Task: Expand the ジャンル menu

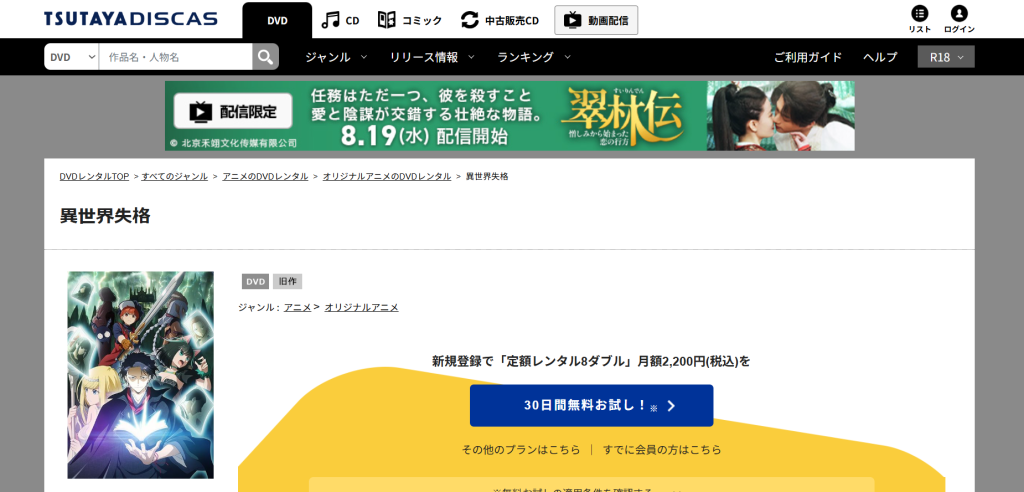Action: pos(336,57)
